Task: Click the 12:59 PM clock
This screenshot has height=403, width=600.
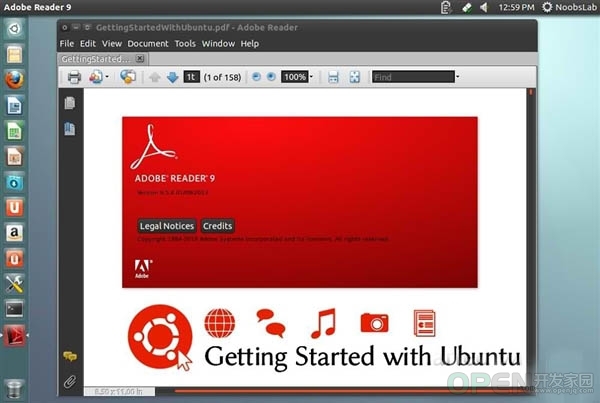Action: 516,7
